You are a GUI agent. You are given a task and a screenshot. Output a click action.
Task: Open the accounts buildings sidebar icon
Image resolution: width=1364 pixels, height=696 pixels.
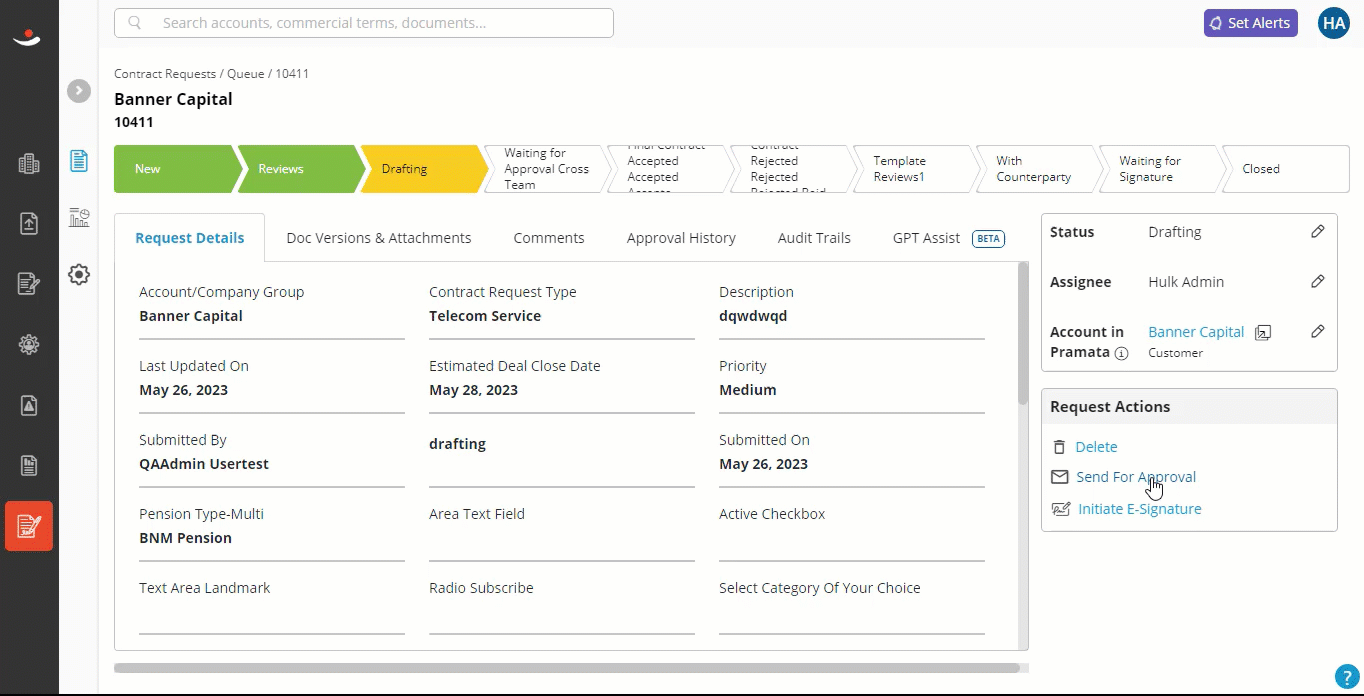29,165
